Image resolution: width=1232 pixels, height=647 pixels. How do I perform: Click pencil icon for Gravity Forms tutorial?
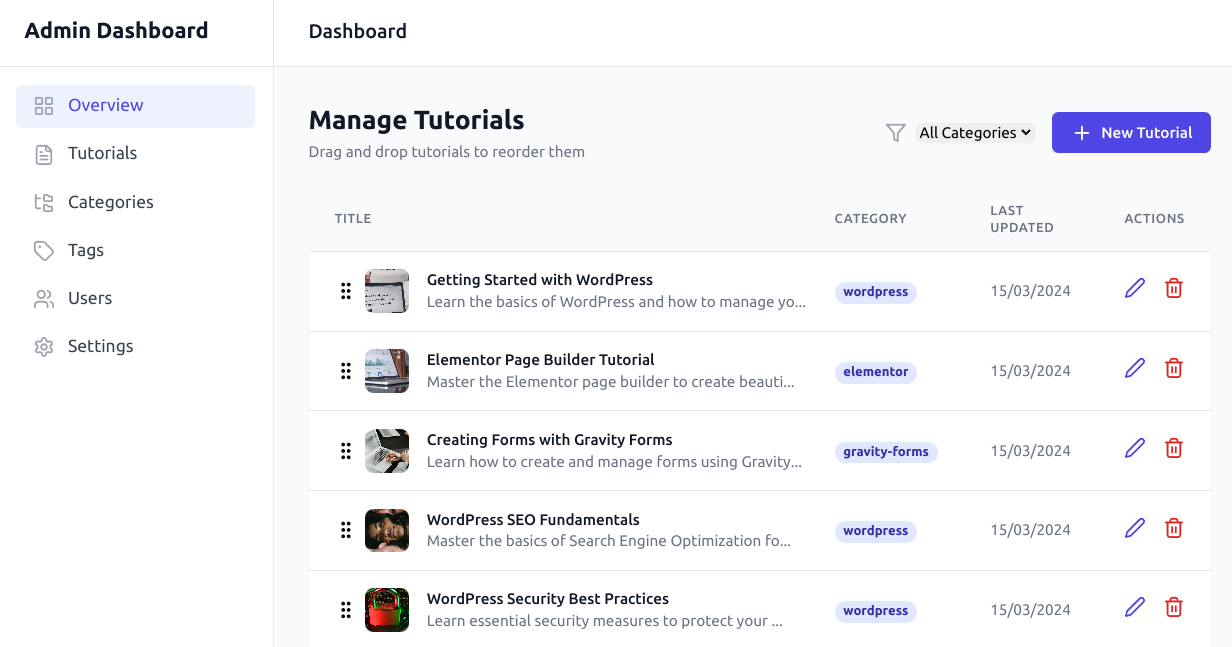point(1134,448)
